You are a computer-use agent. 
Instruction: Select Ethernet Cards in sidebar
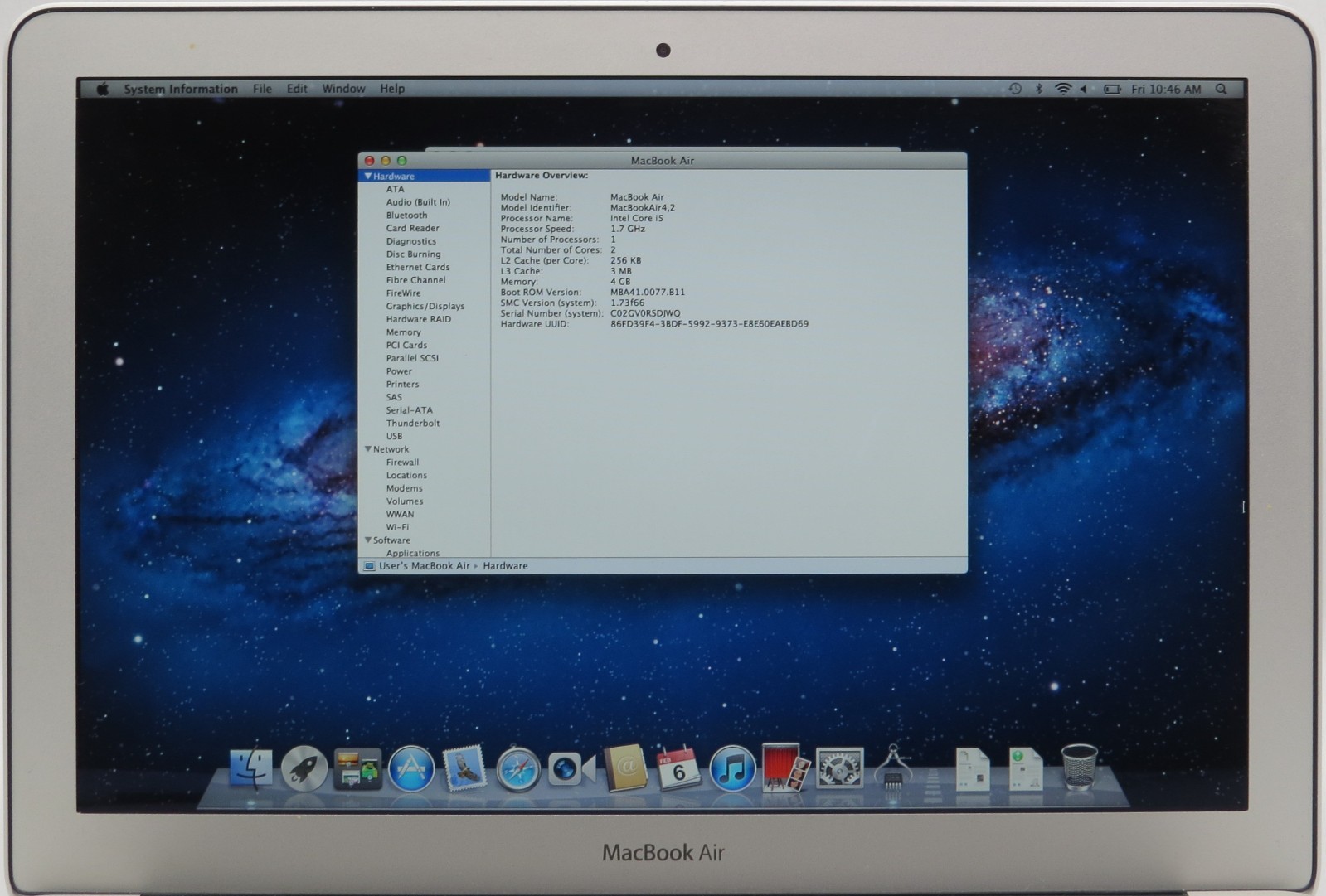click(417, 267)
